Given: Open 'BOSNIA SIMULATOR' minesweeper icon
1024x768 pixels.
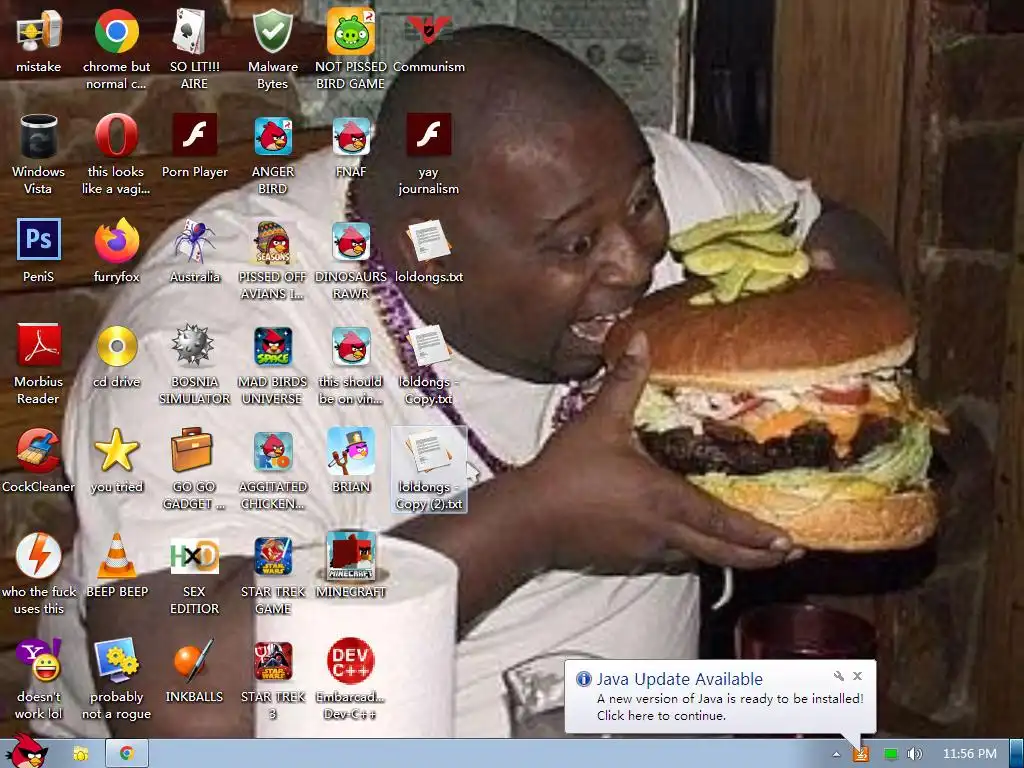Looking at the screenshot, I should pyautogui.click(x=194, y=345).
